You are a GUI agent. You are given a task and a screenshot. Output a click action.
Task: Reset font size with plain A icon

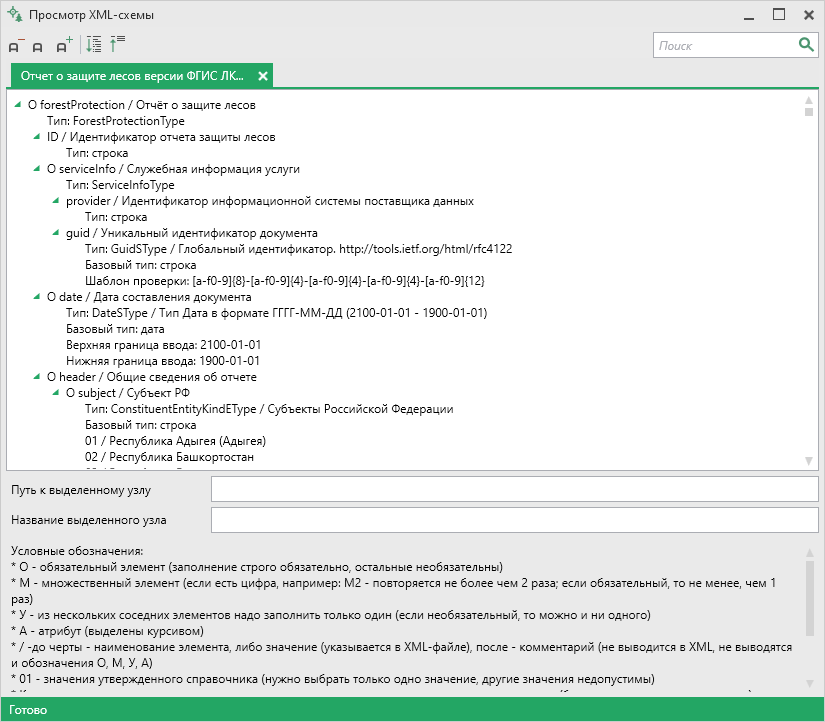click(x=37, y=47)
